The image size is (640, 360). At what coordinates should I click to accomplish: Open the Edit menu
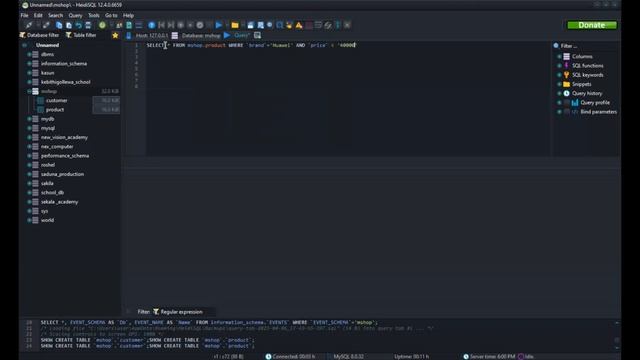pos(38,16)
